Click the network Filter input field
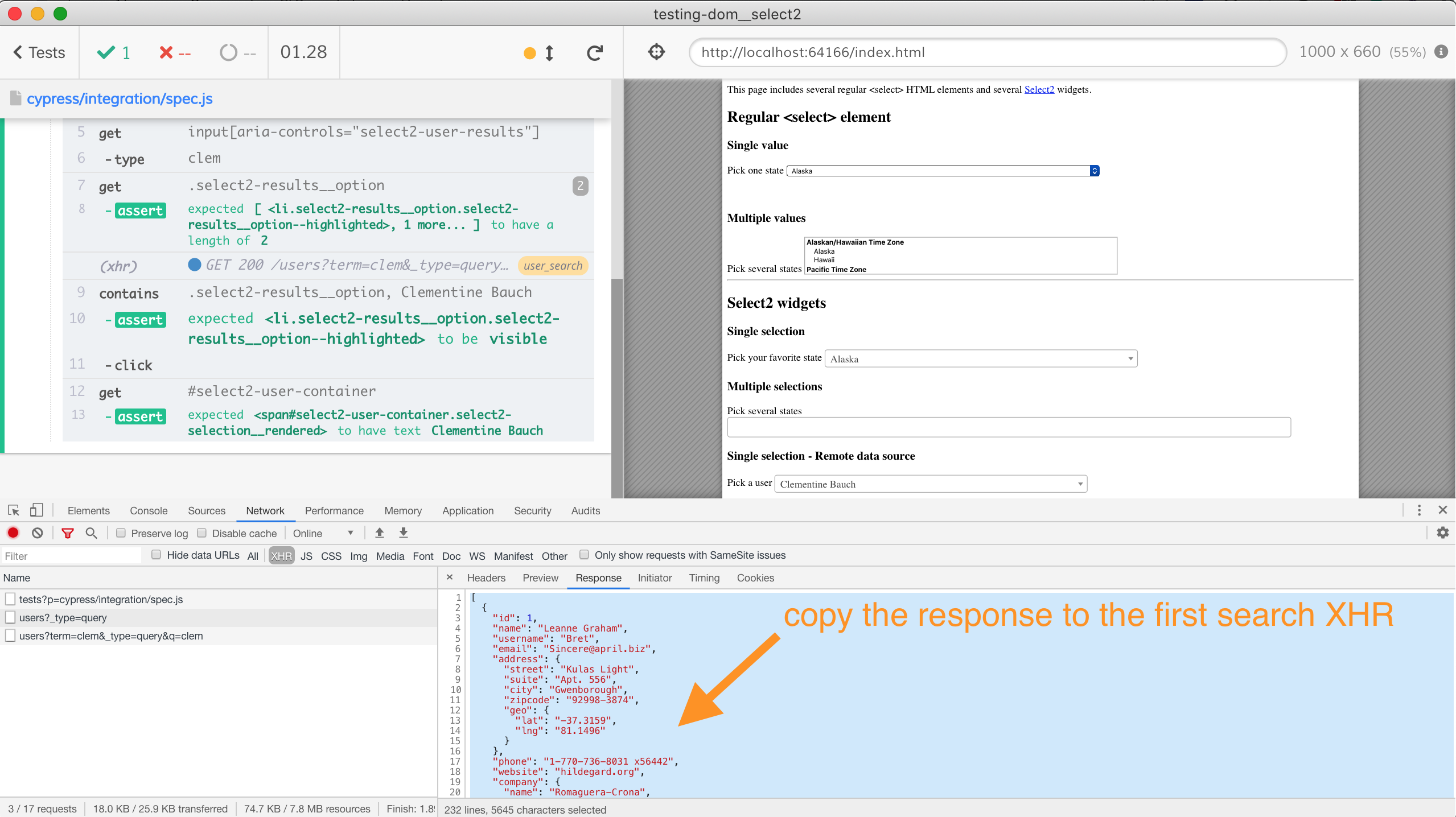This screenshot has width=1456, height=817. click(71, 556)
